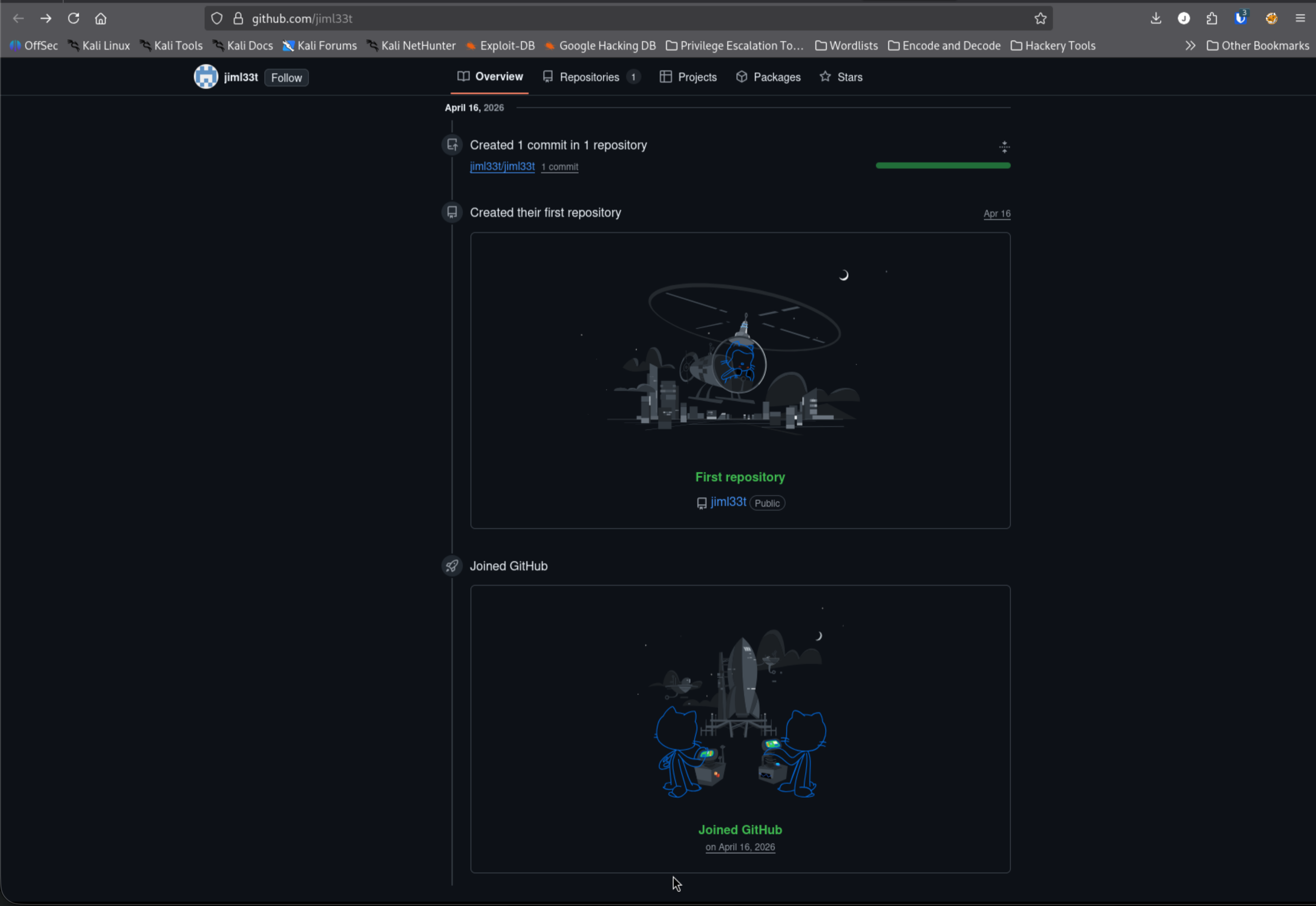Image resolution: width=1316 pixels, height=906 pixels.
Task: Click the jiml33t username in the header
Action: pos(241,77)
